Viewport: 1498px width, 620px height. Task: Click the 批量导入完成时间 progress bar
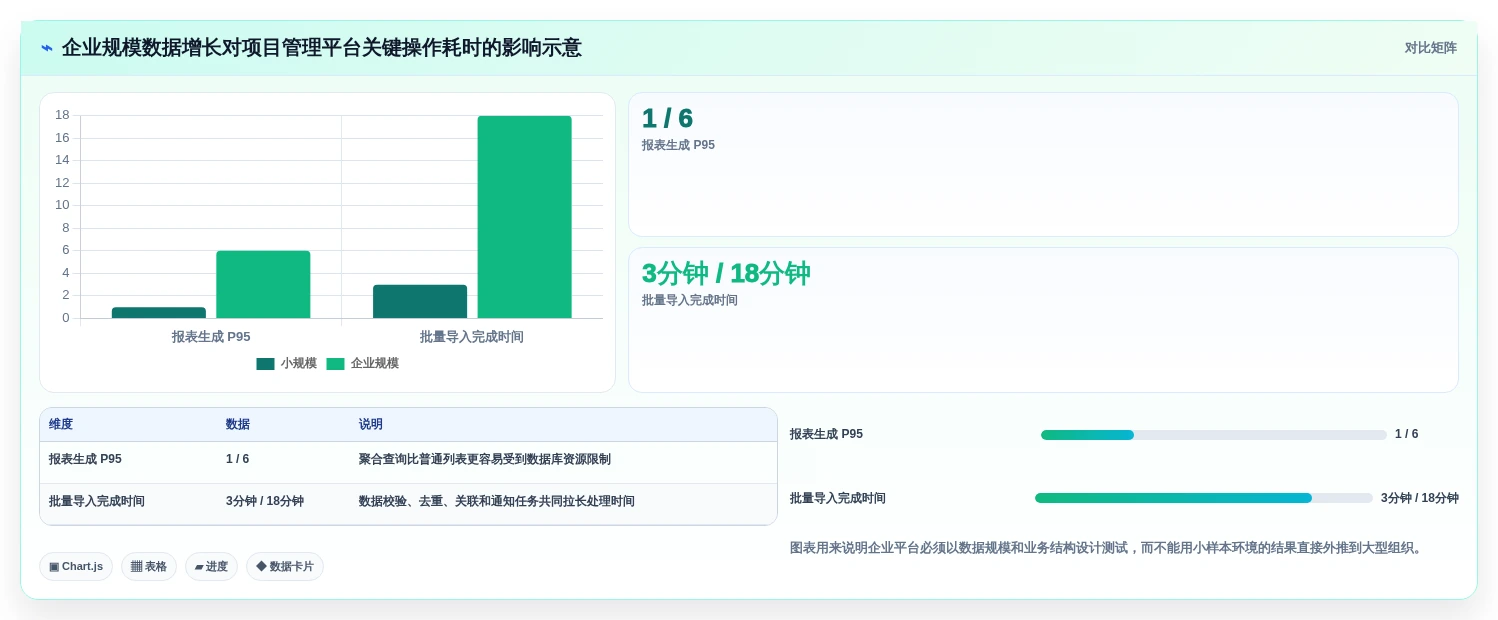pyautogui.click(x=1204, y=498)
